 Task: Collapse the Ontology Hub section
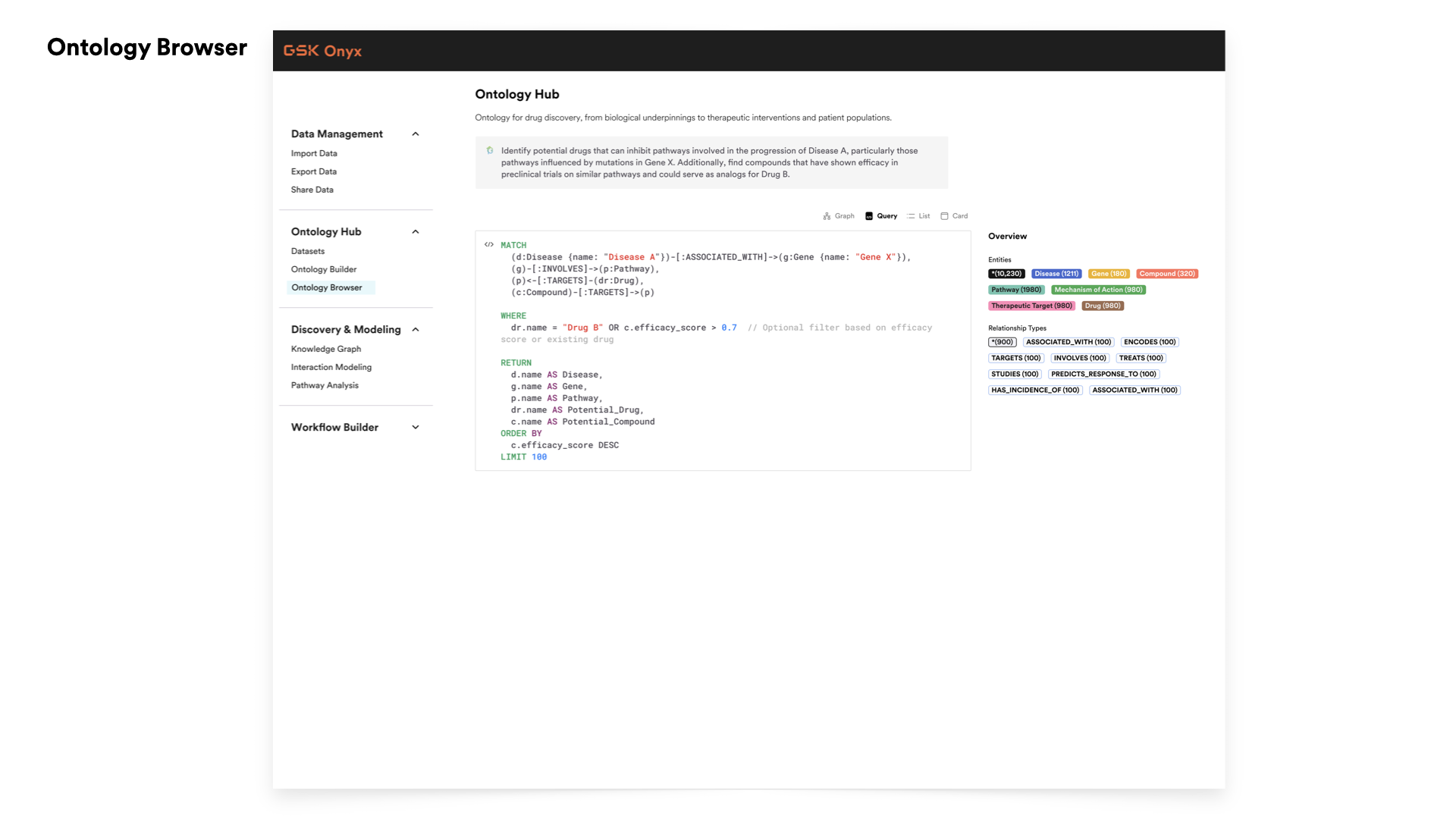416,232
